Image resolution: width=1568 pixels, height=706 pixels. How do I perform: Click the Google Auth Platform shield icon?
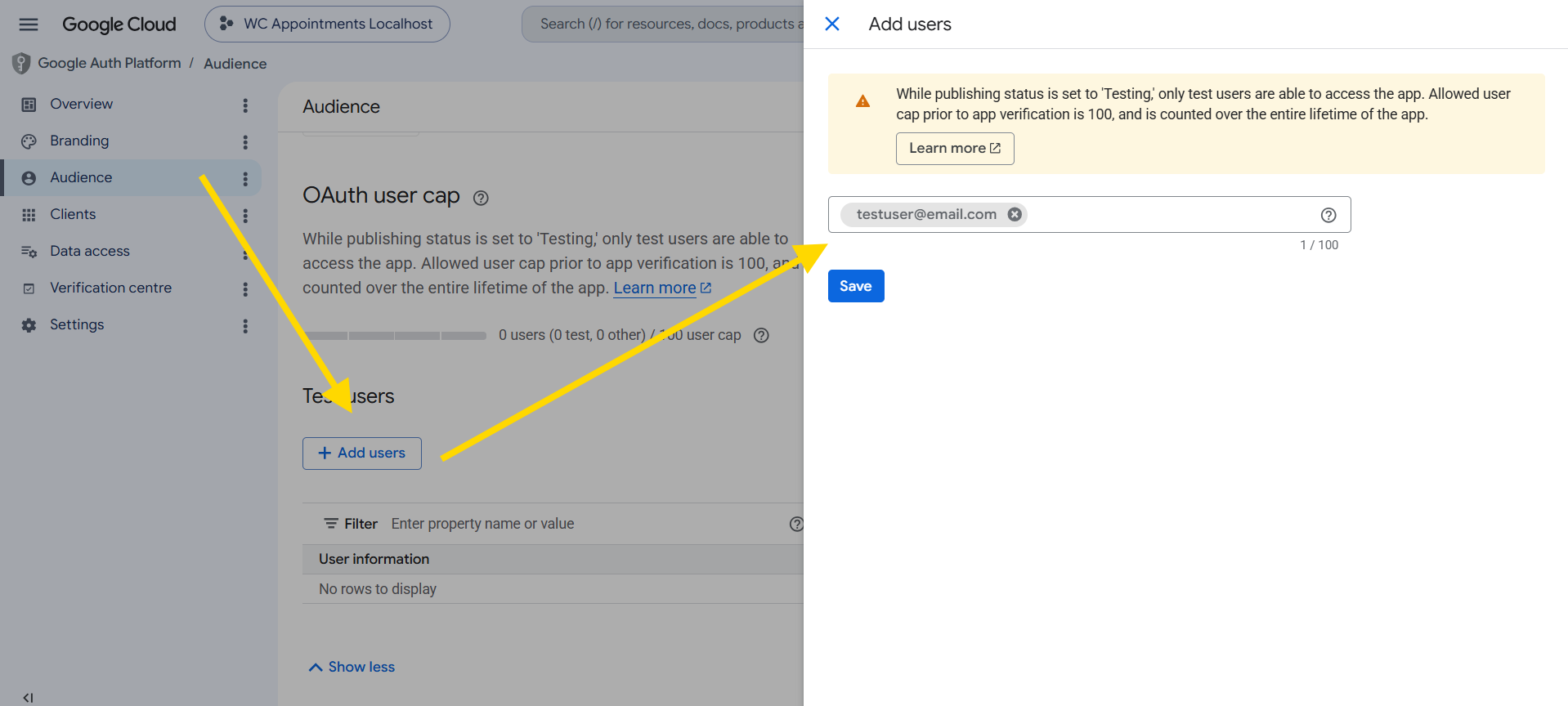click(21, 63)
